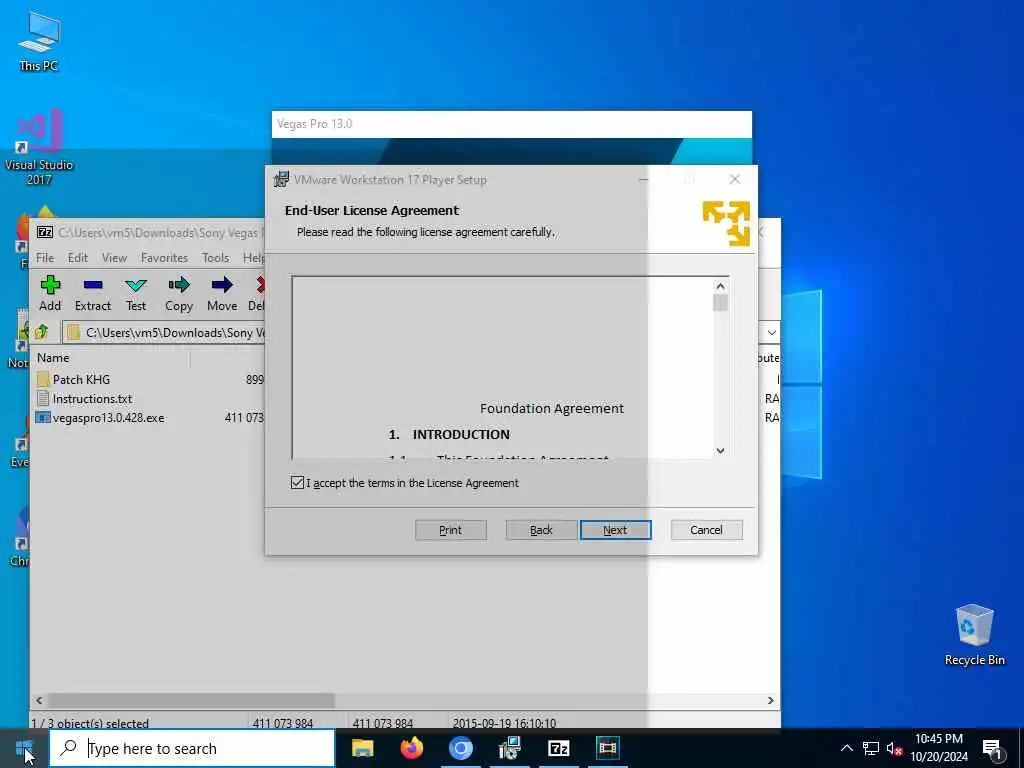Image resolution: width=1024 pixels, height=768 pixels.
Task: Open the Favorites menu in 7-Zip
Action: 165,258
